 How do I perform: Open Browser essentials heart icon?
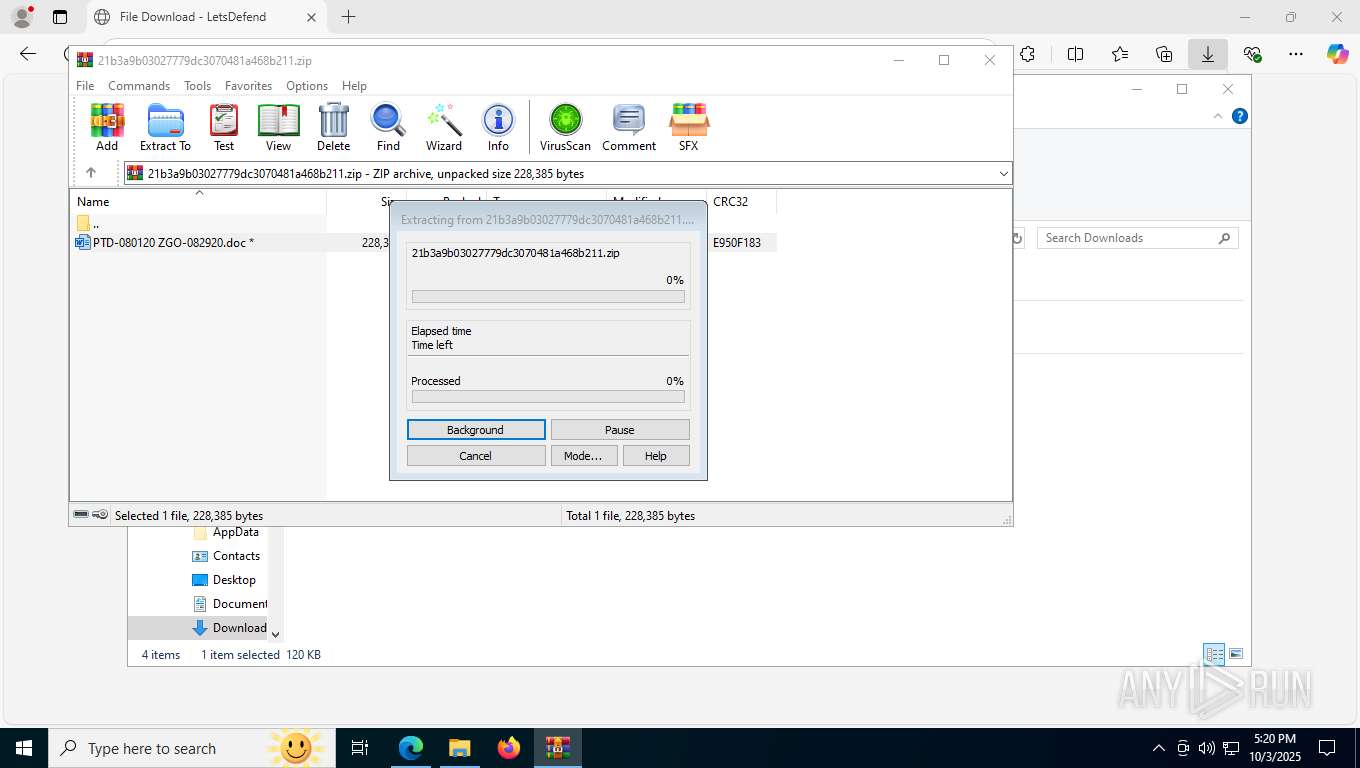point(1252,54)
